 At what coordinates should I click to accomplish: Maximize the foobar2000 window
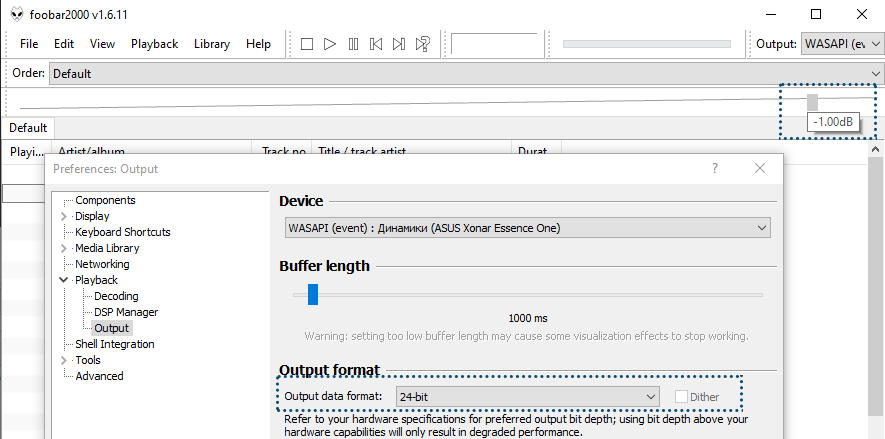(x=816, y=14)
